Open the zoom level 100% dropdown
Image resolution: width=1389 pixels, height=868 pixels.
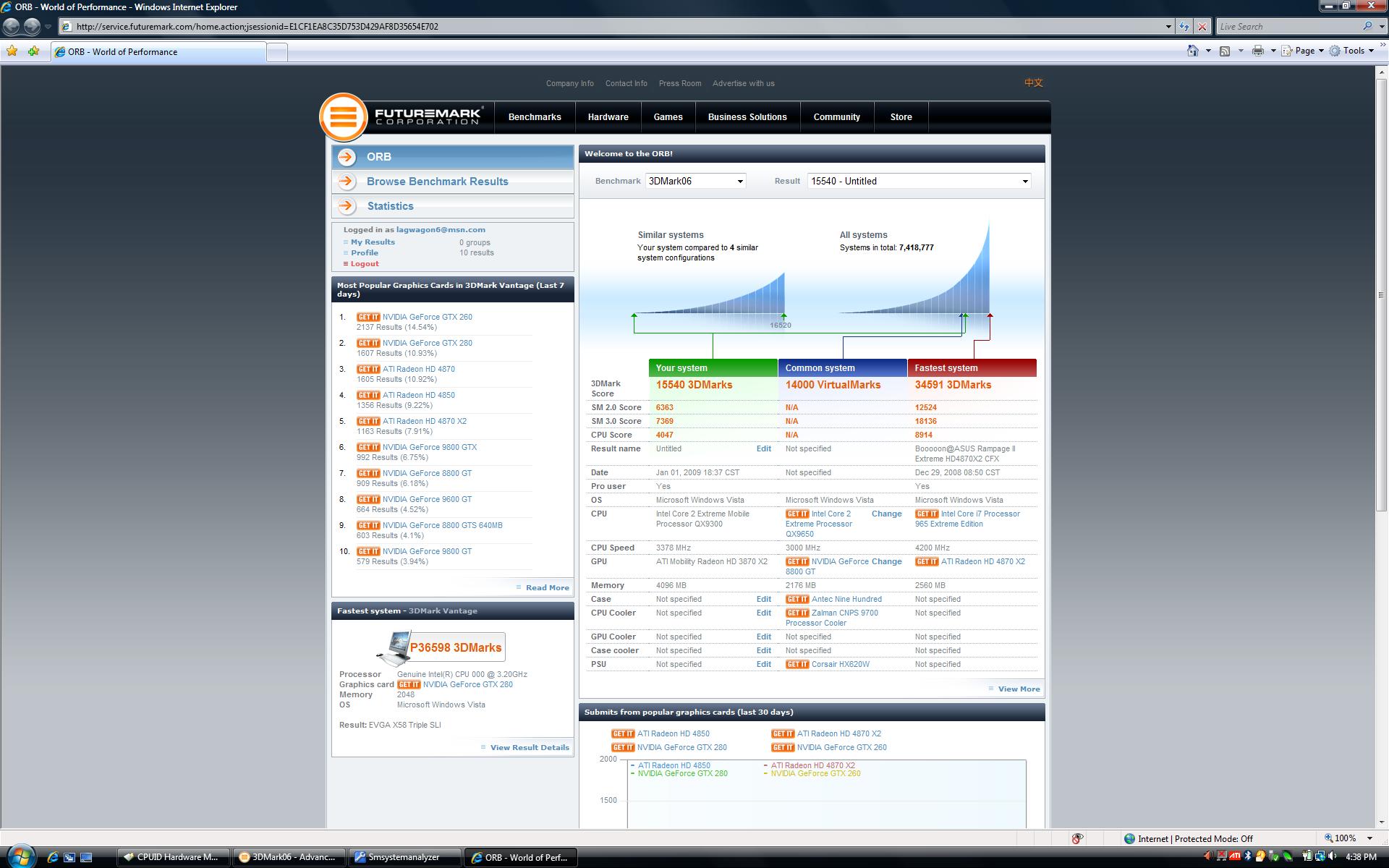pyautogui.click(x=1369, y=838)
